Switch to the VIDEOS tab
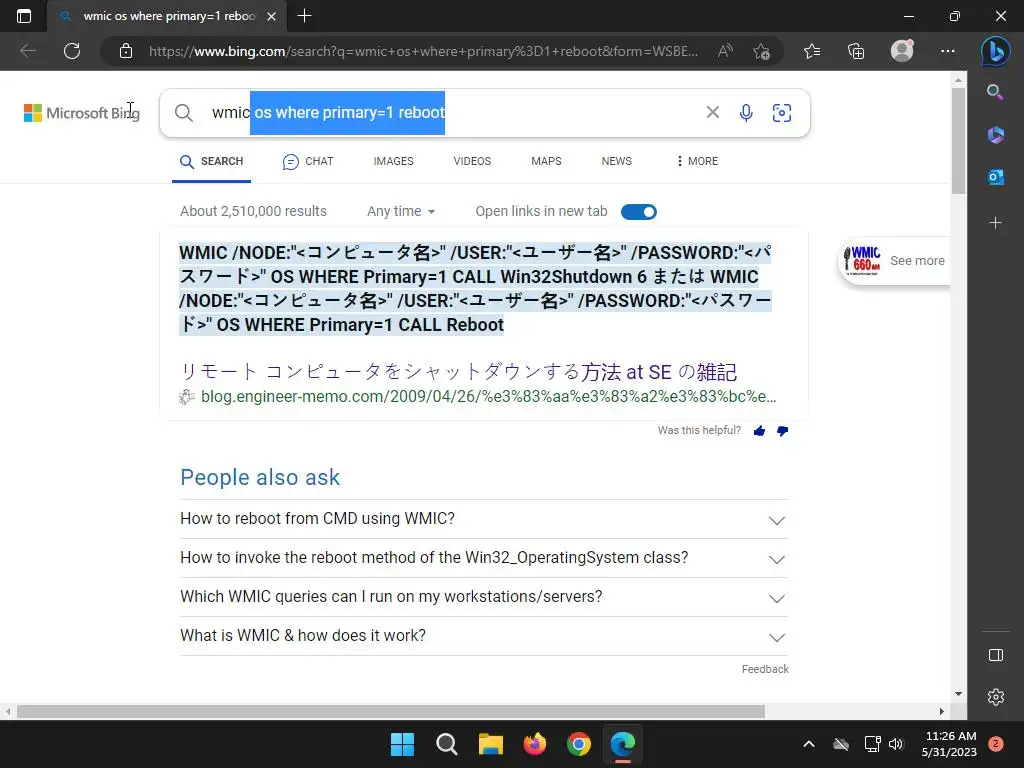1024x768 pixels. (472, 161)
